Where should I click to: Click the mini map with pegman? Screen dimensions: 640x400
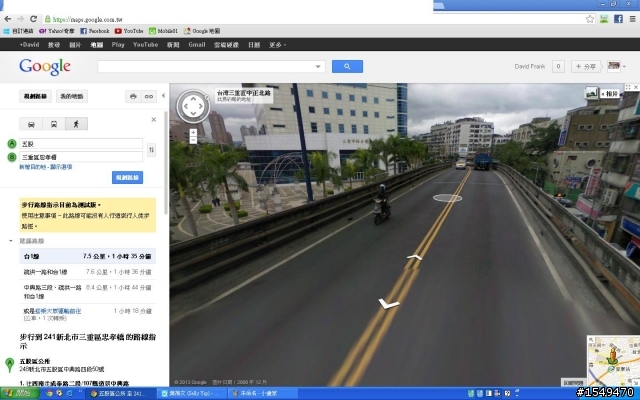click(613, 361)
